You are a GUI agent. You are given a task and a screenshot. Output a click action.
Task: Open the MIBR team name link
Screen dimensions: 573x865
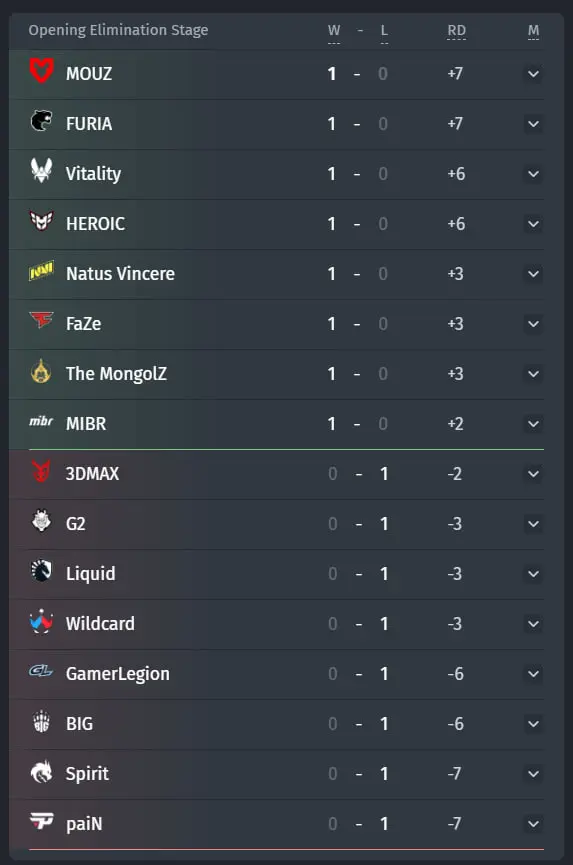(86, 424)
